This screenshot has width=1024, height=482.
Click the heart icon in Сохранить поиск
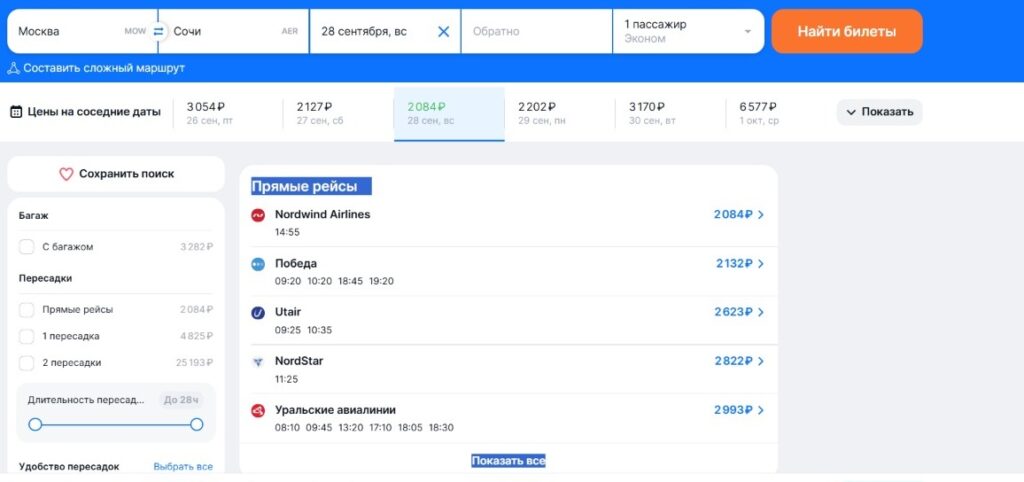point(66,174)
